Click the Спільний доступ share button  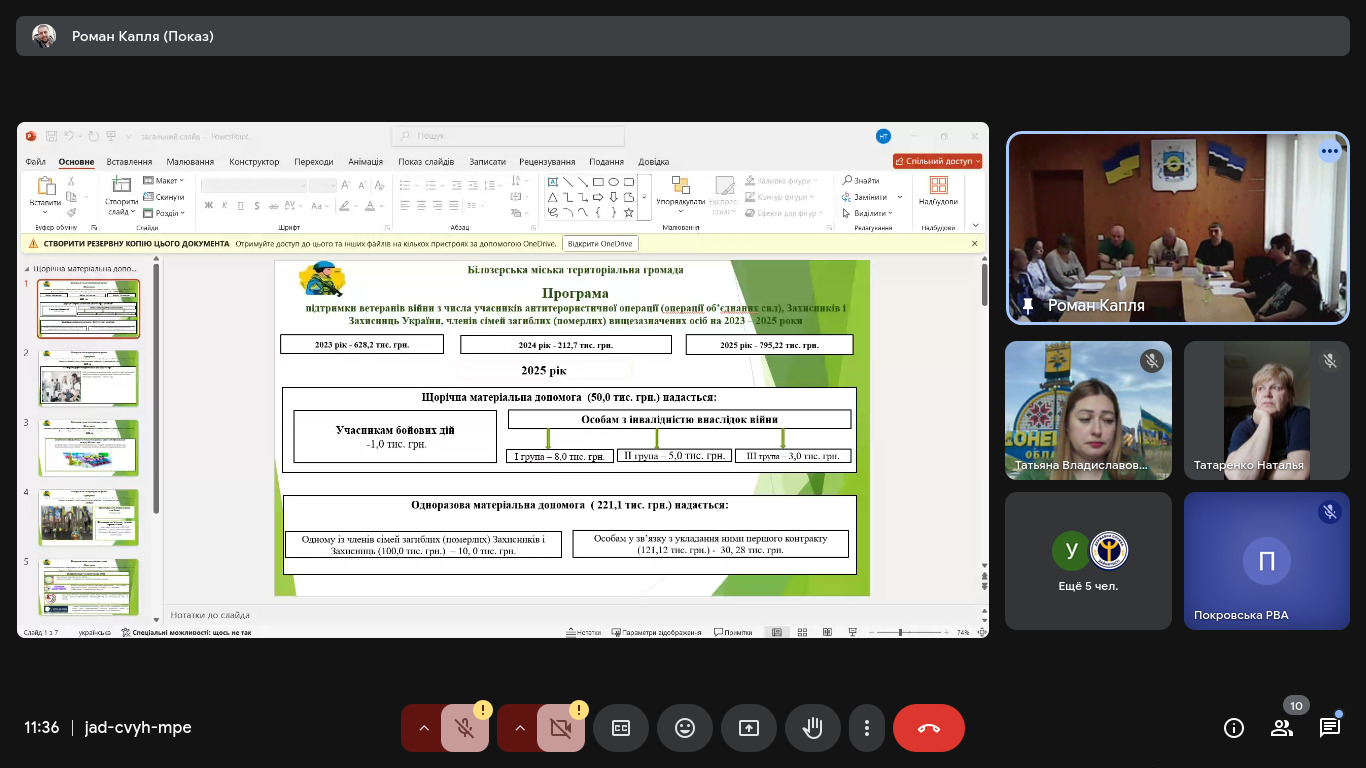tap(937, 161)
